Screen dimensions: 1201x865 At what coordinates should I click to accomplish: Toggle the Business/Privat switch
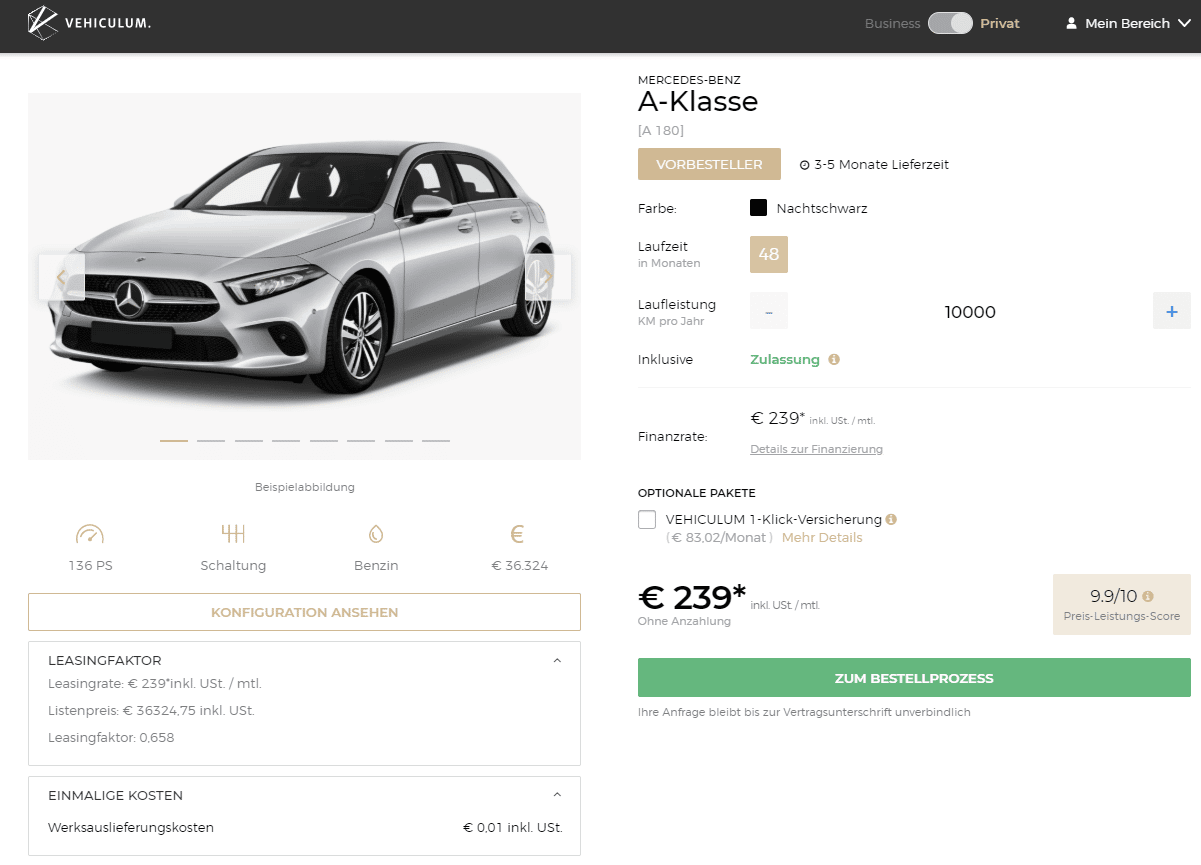(950, 23)
